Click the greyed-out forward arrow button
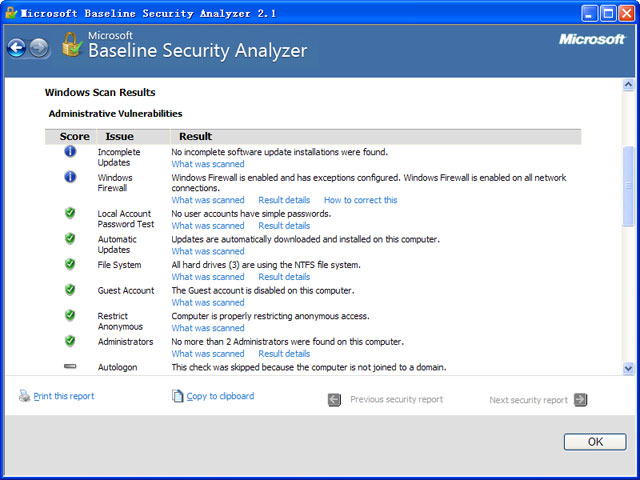The height and width of the screenshot is (480, 640). [40, 48]
